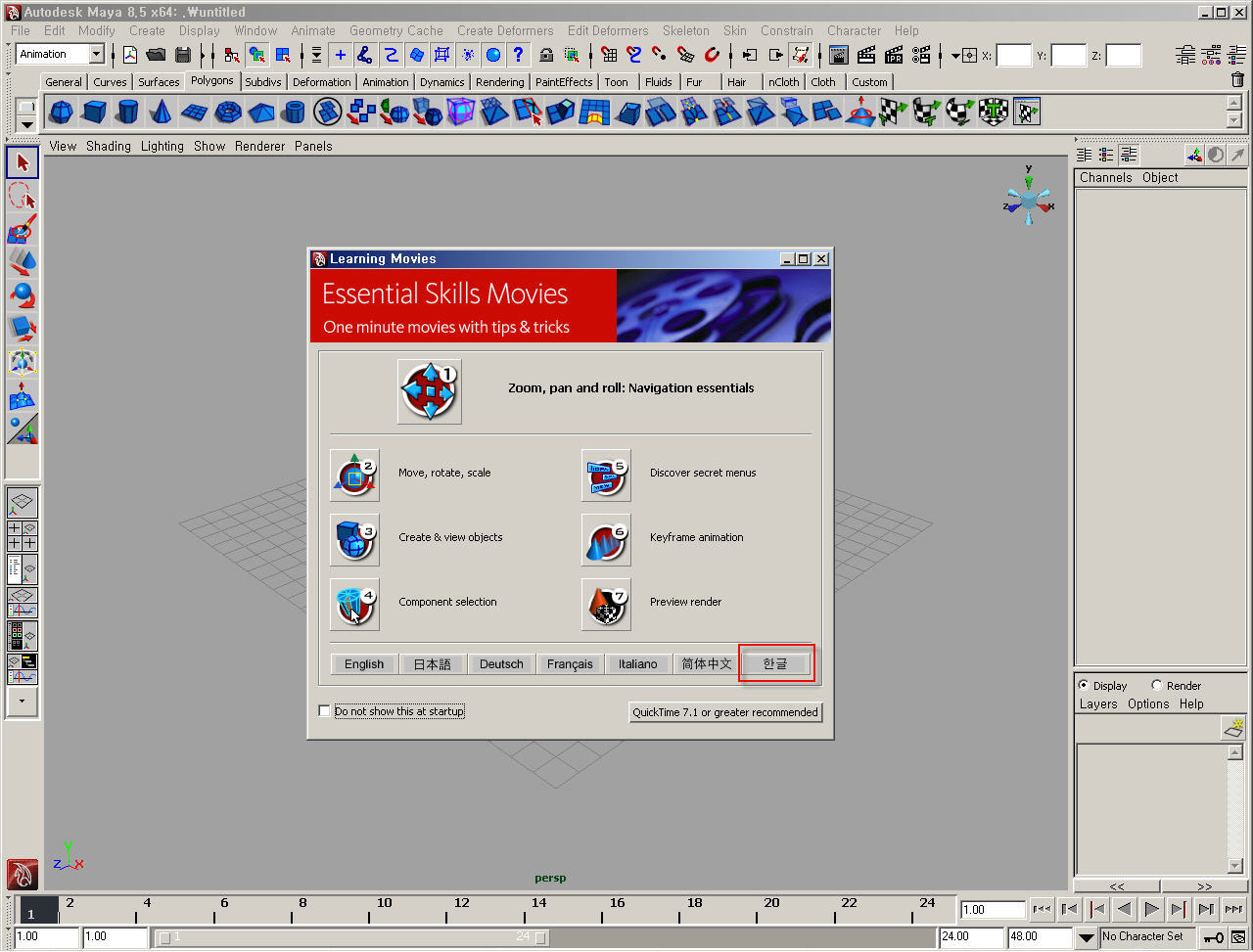
Task: Click the Go to start of range button
Action: pyautogui.click(x=1043, y=909)
